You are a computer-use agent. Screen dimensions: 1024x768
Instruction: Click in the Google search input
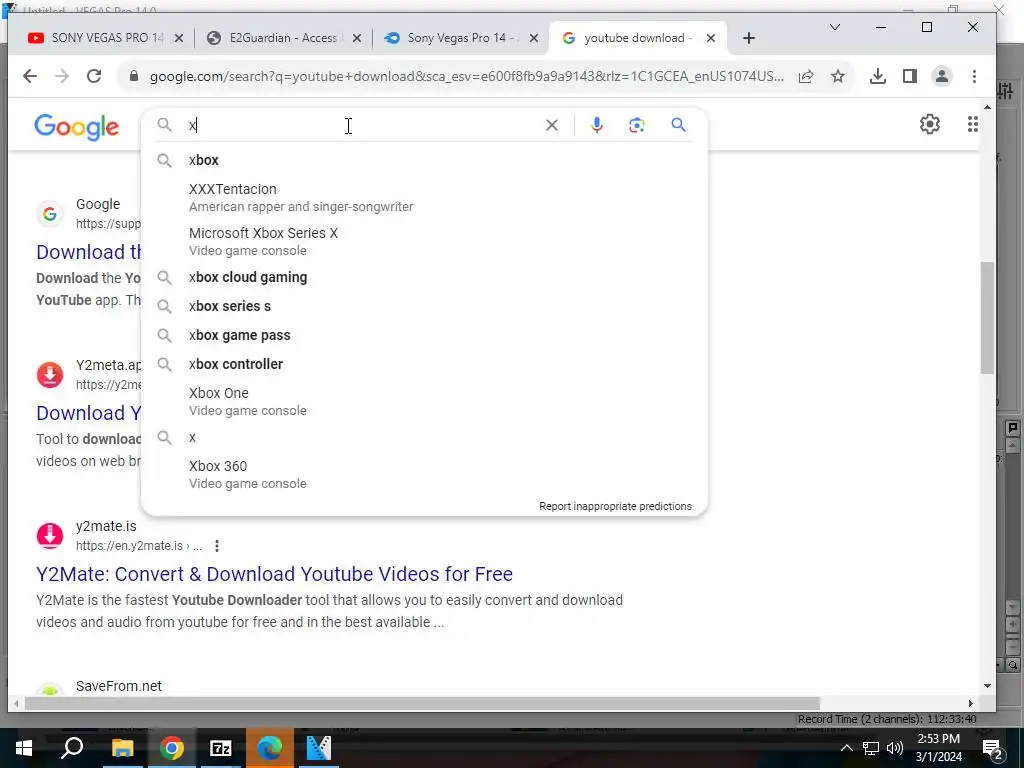362,125
